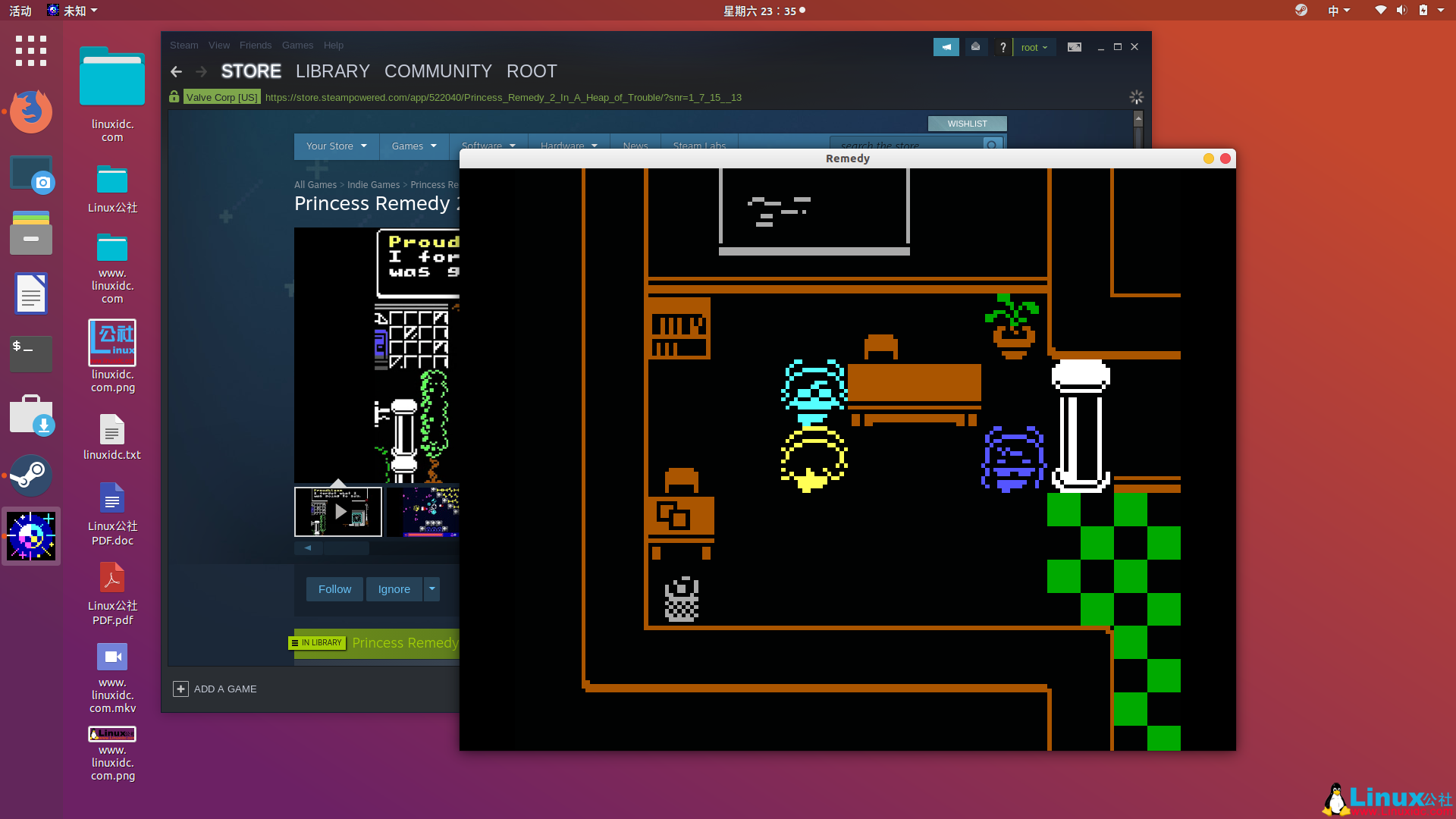Click the Indie Games breadcrumb link
Viewport: 1456px width, 819px height.
tap(373, 184)
